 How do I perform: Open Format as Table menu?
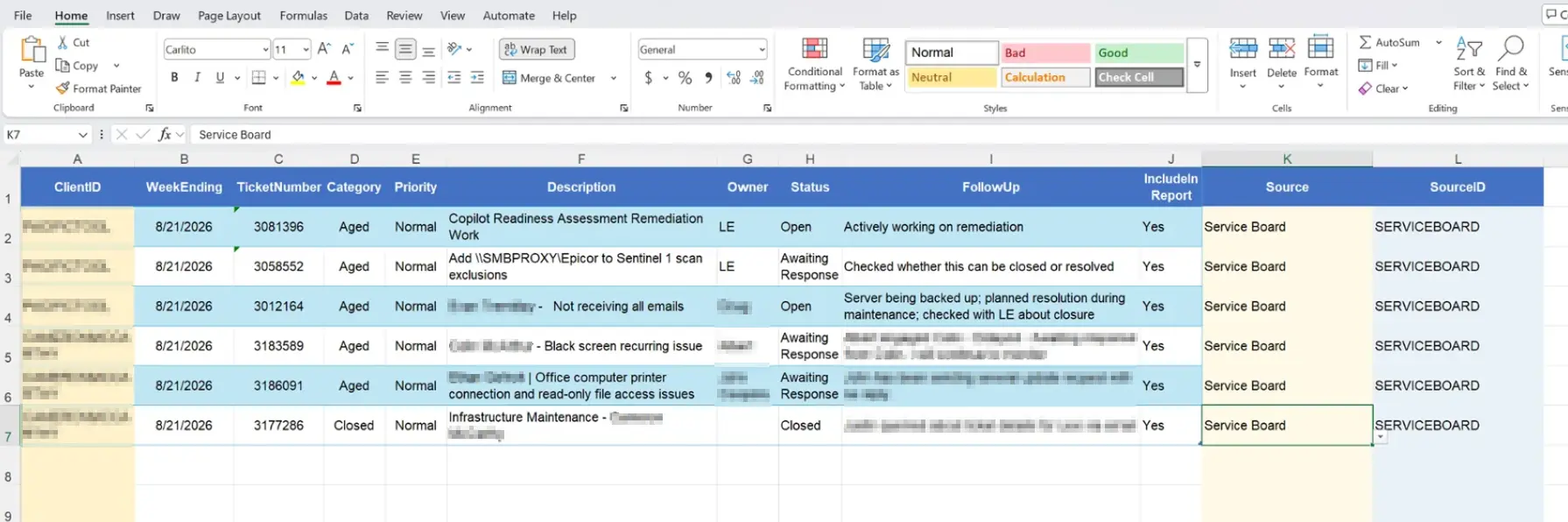[875, 64]
